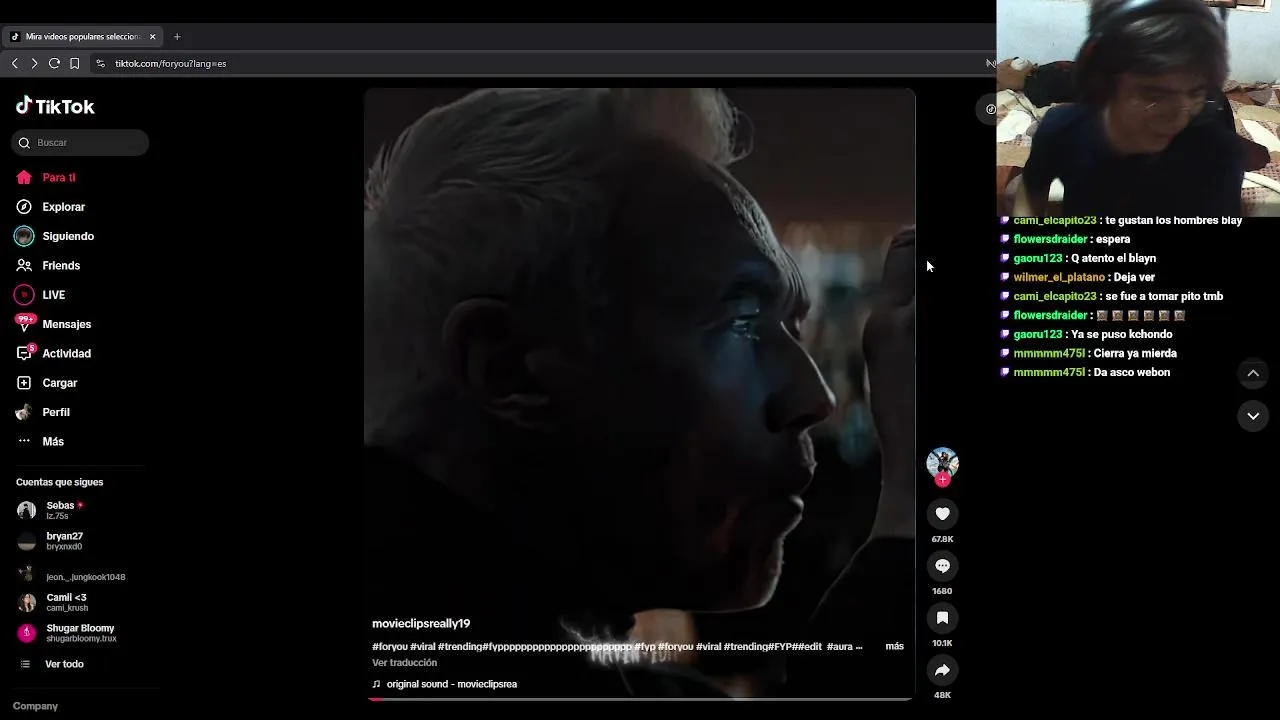Seek on the video progress bar

pos(640,698)
